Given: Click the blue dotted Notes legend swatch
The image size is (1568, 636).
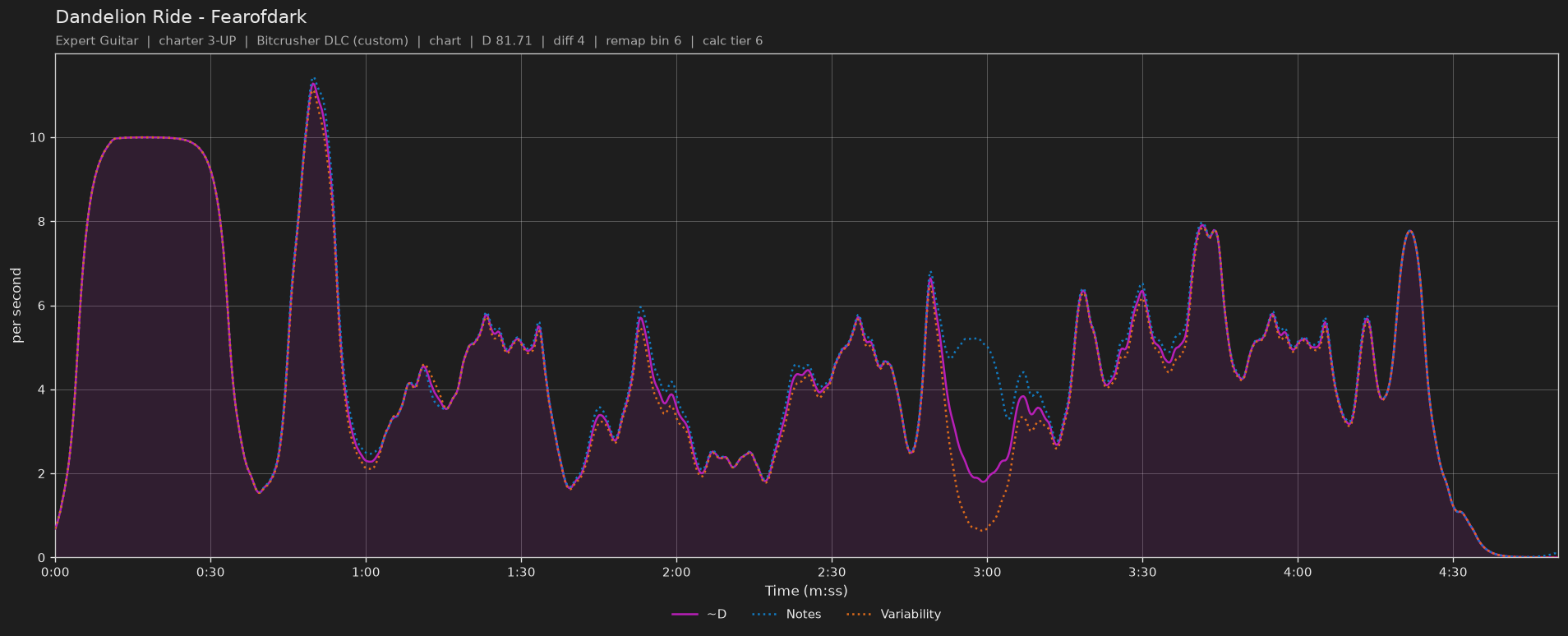Looking at the screenshot, I should pos(764,615).
